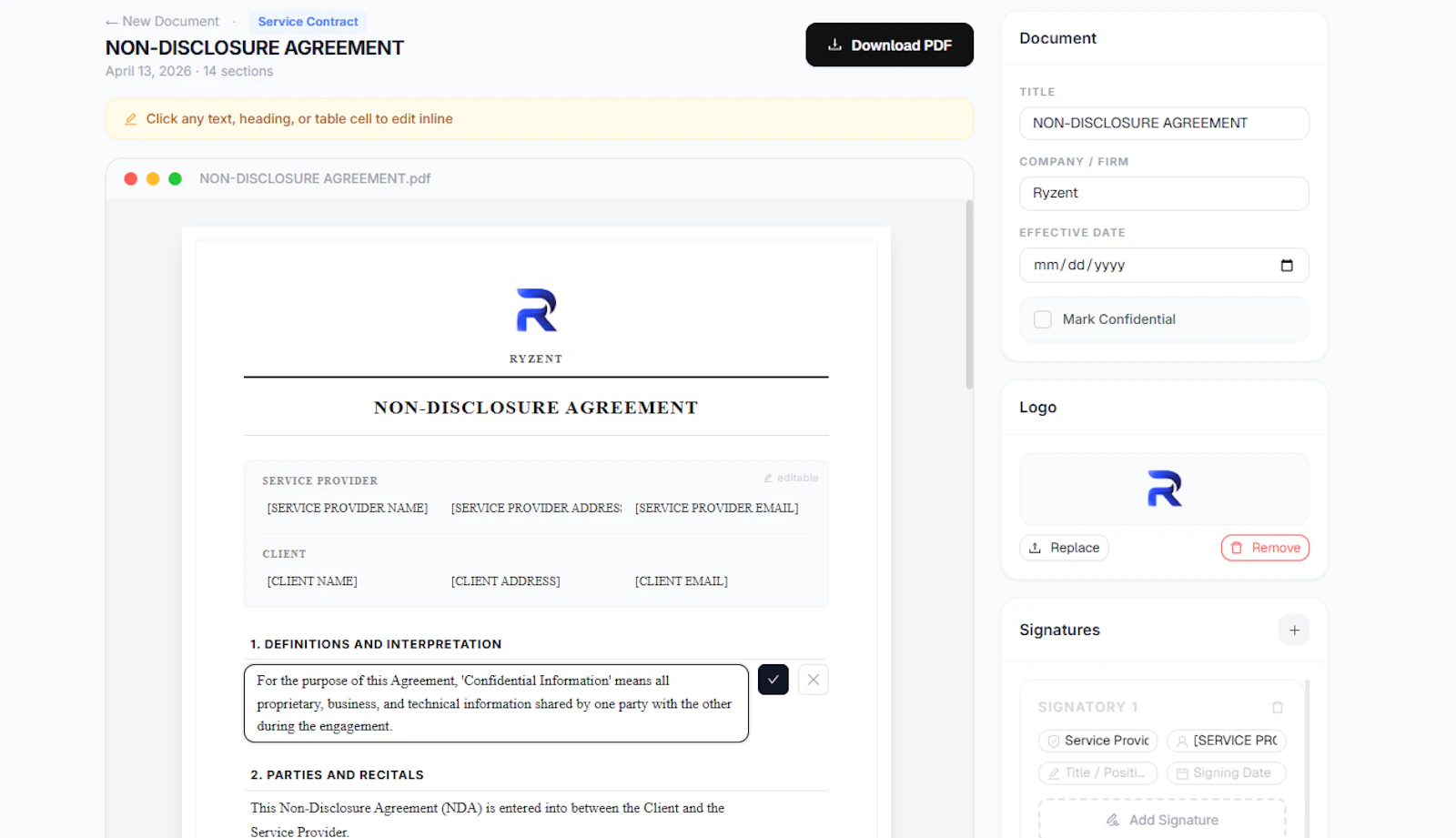Click the yellow window dot in preview header
Image resolution: width=1456 pixels, height=838 pixels.
pyautogui.click(x=153, y=178)
